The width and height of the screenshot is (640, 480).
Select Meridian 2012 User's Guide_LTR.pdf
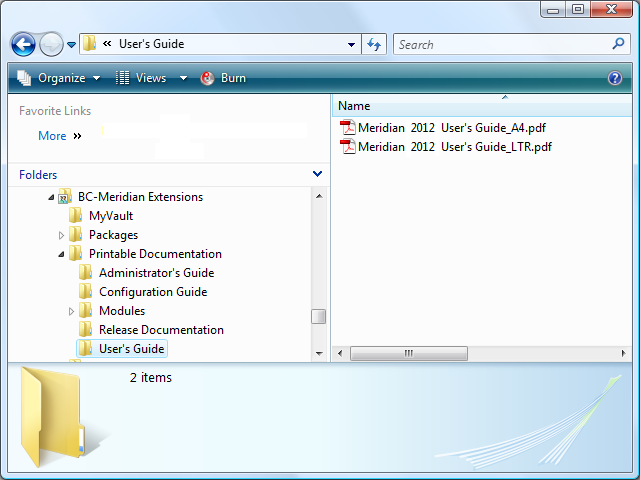pos(455,147)
